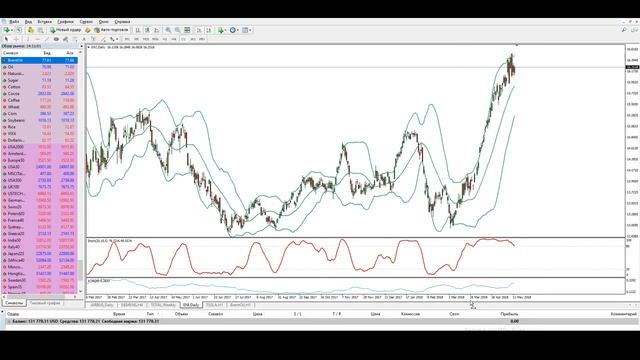Open the Indicators list icon
The height and width of the screenshot is (360, 640).
(221, 30)
